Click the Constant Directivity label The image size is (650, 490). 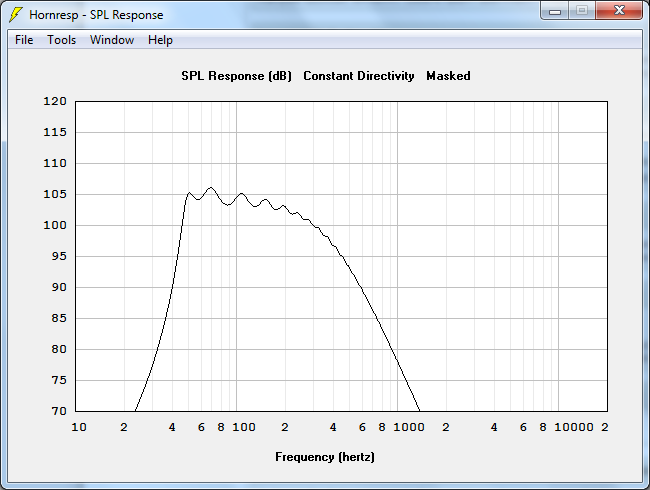point(359,76)
